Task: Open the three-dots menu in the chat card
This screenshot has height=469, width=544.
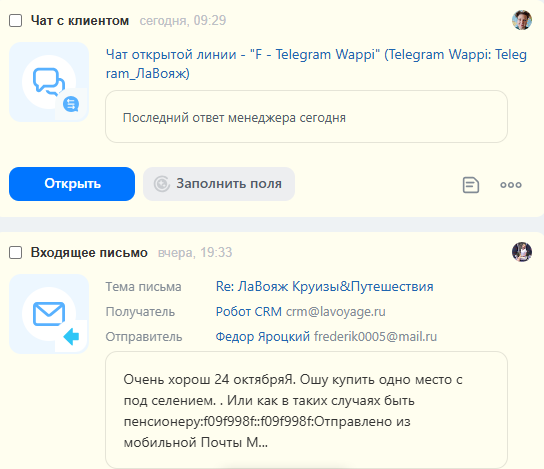Action: coord(511,185)
